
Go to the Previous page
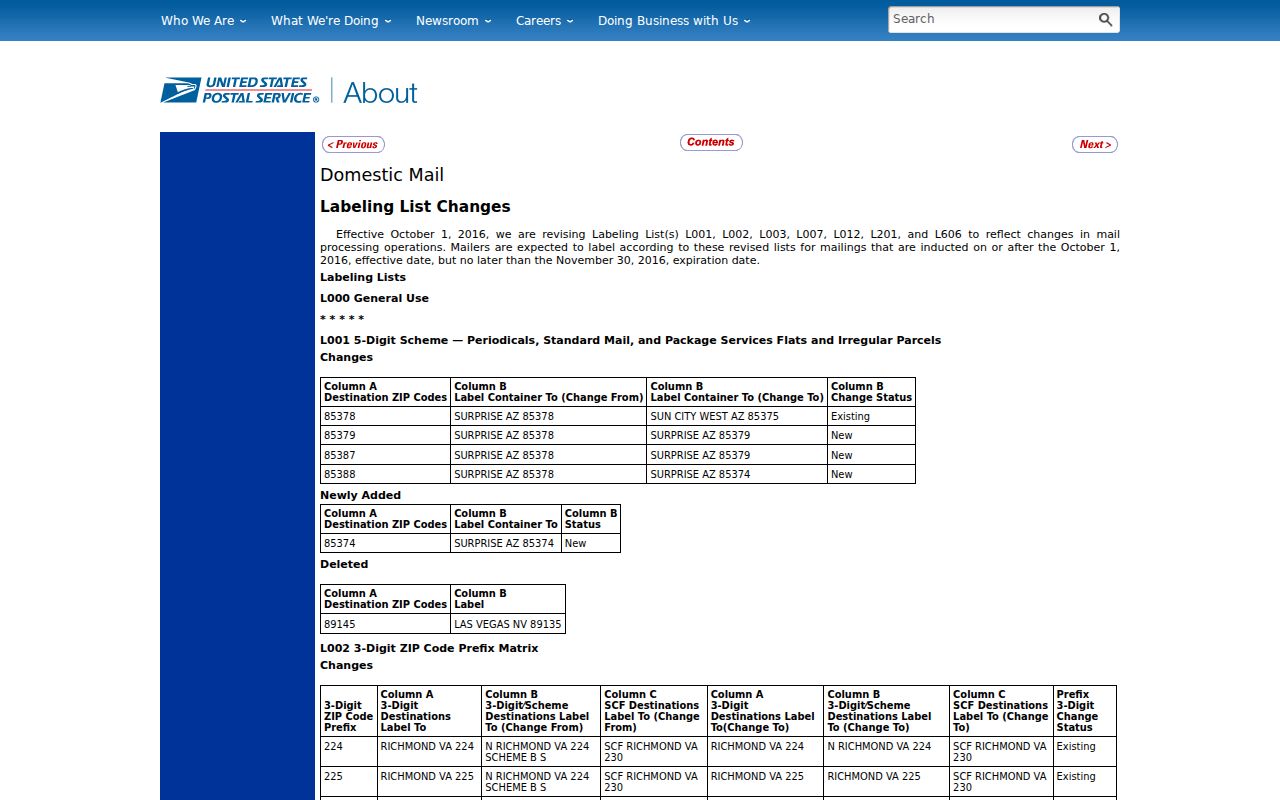click(x=353, y=145)
